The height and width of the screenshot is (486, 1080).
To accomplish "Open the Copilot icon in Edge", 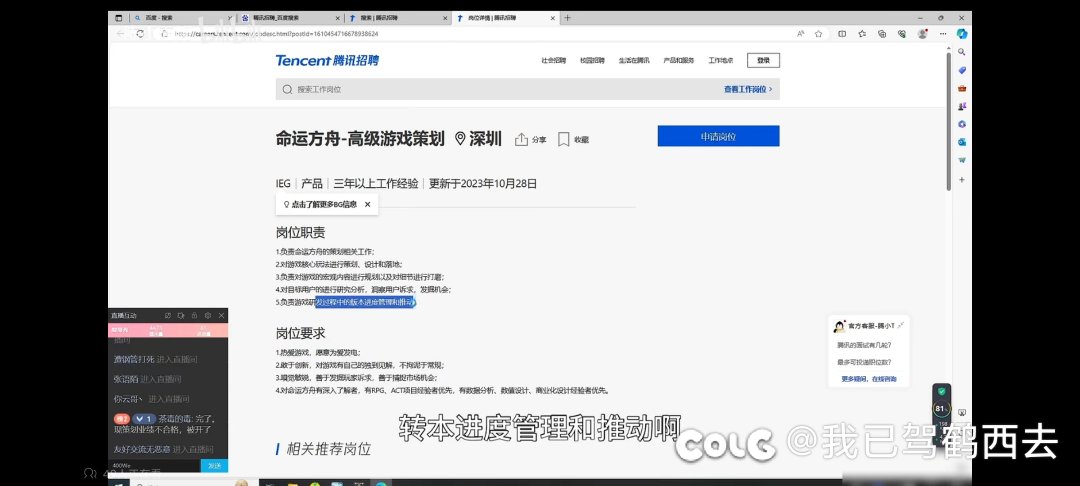I will coord(962,33).
